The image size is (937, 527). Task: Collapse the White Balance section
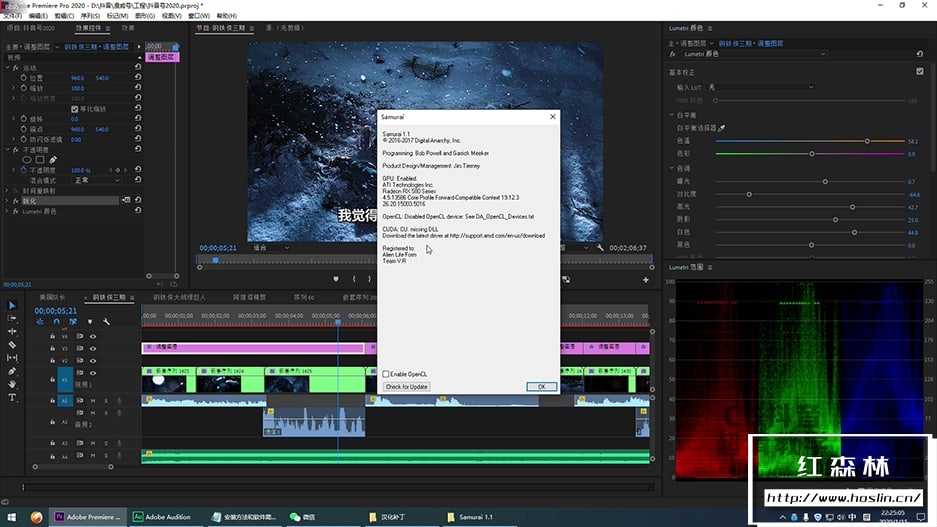tap(672, 115)
